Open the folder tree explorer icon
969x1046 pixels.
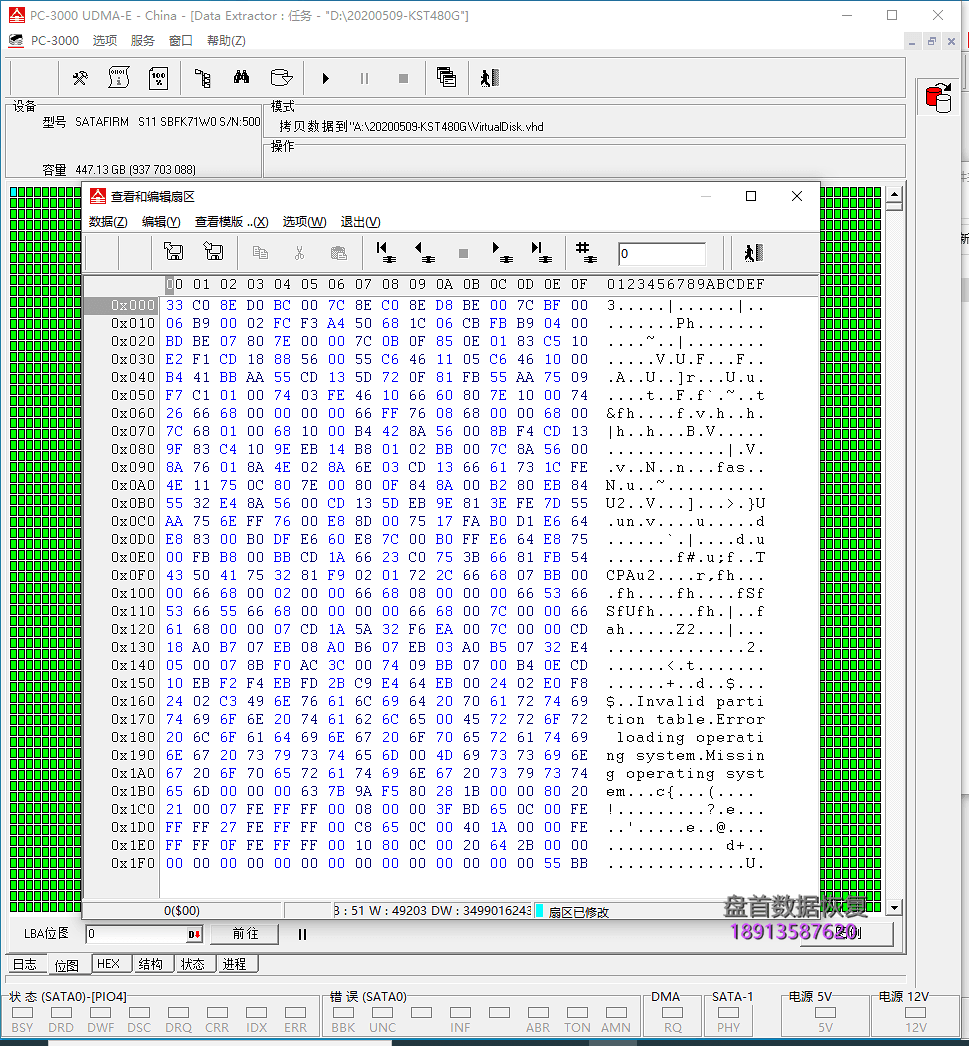coord(203,79)
